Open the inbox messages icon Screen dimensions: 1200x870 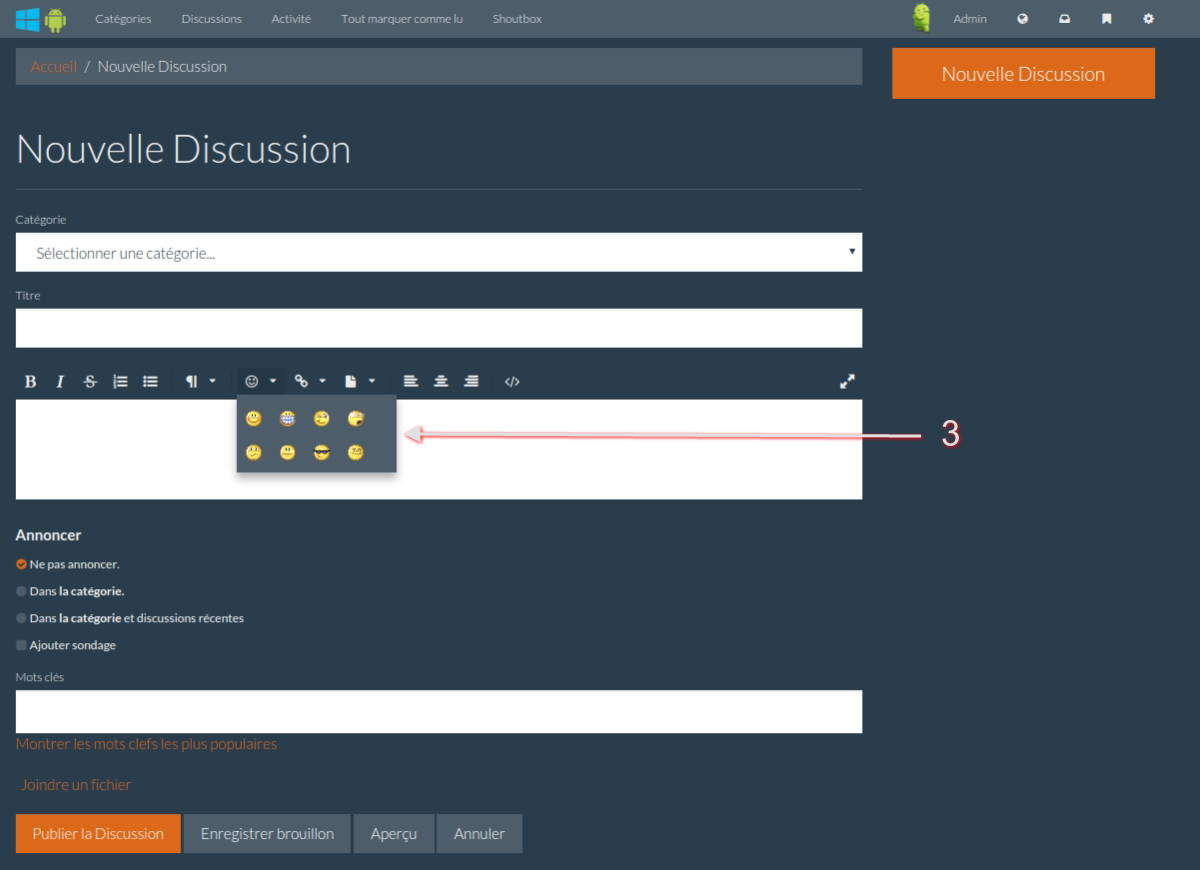click(x=1065, y=19)
